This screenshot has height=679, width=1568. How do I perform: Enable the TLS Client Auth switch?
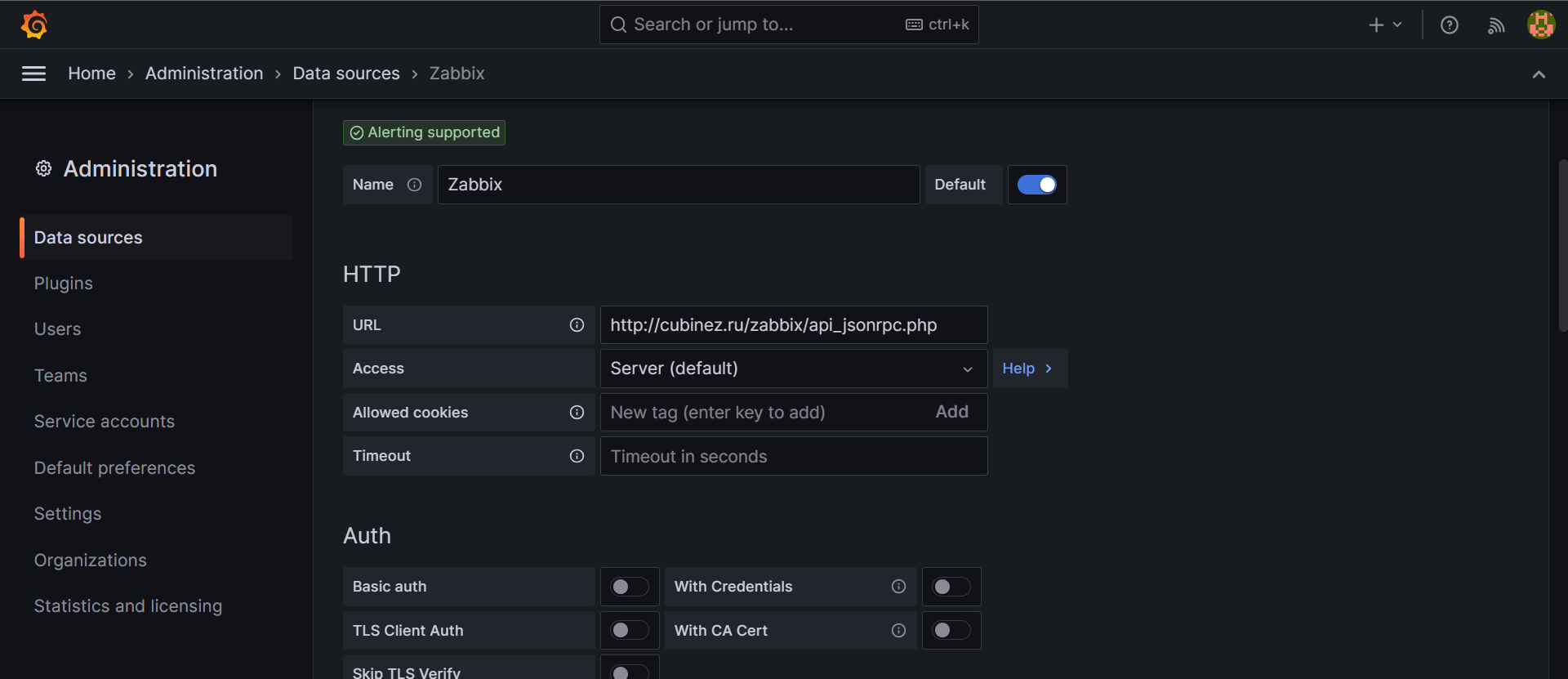[630, 631]
